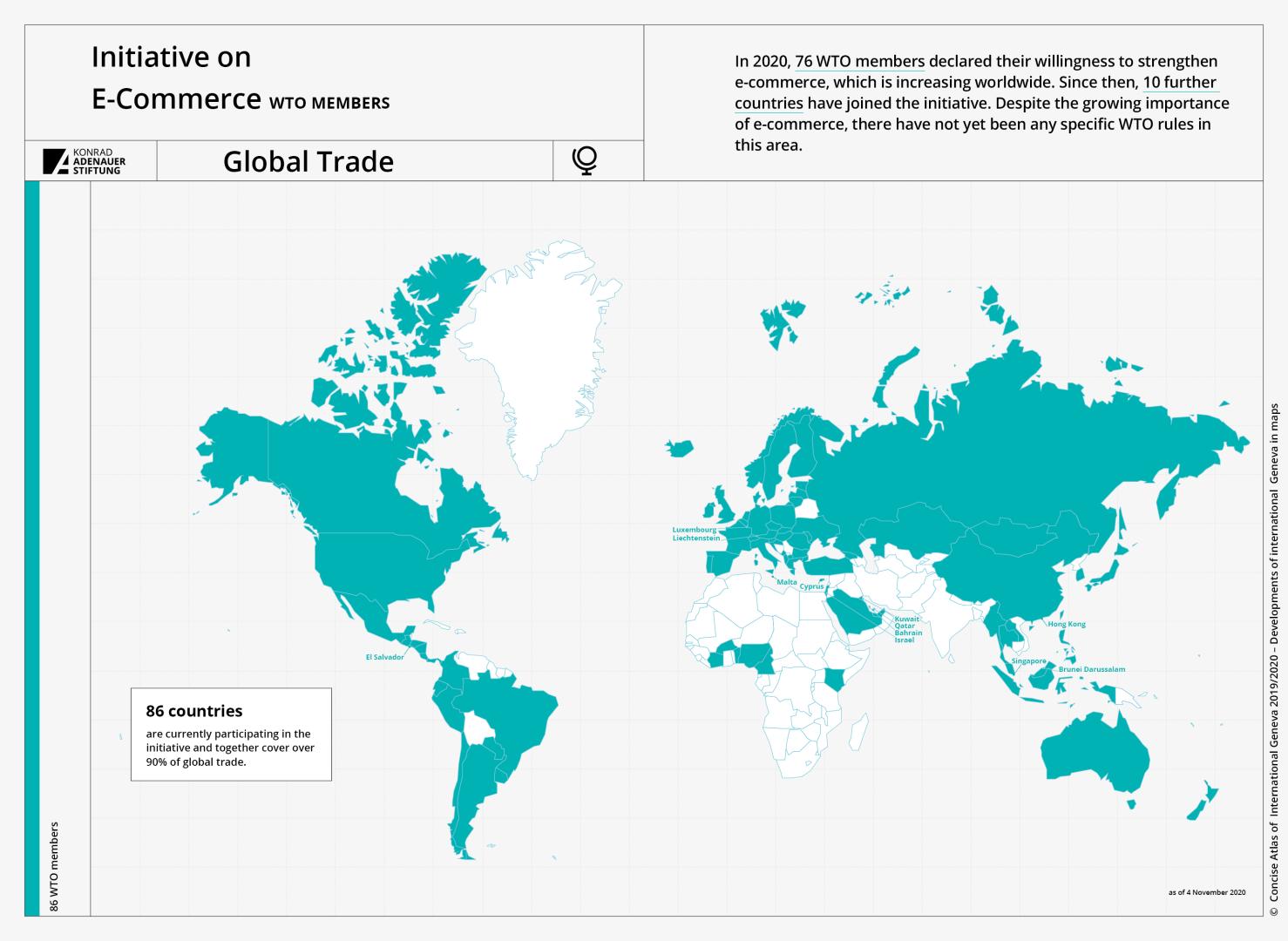
Task: Select the Malta map label
Action: click(786, 582)
